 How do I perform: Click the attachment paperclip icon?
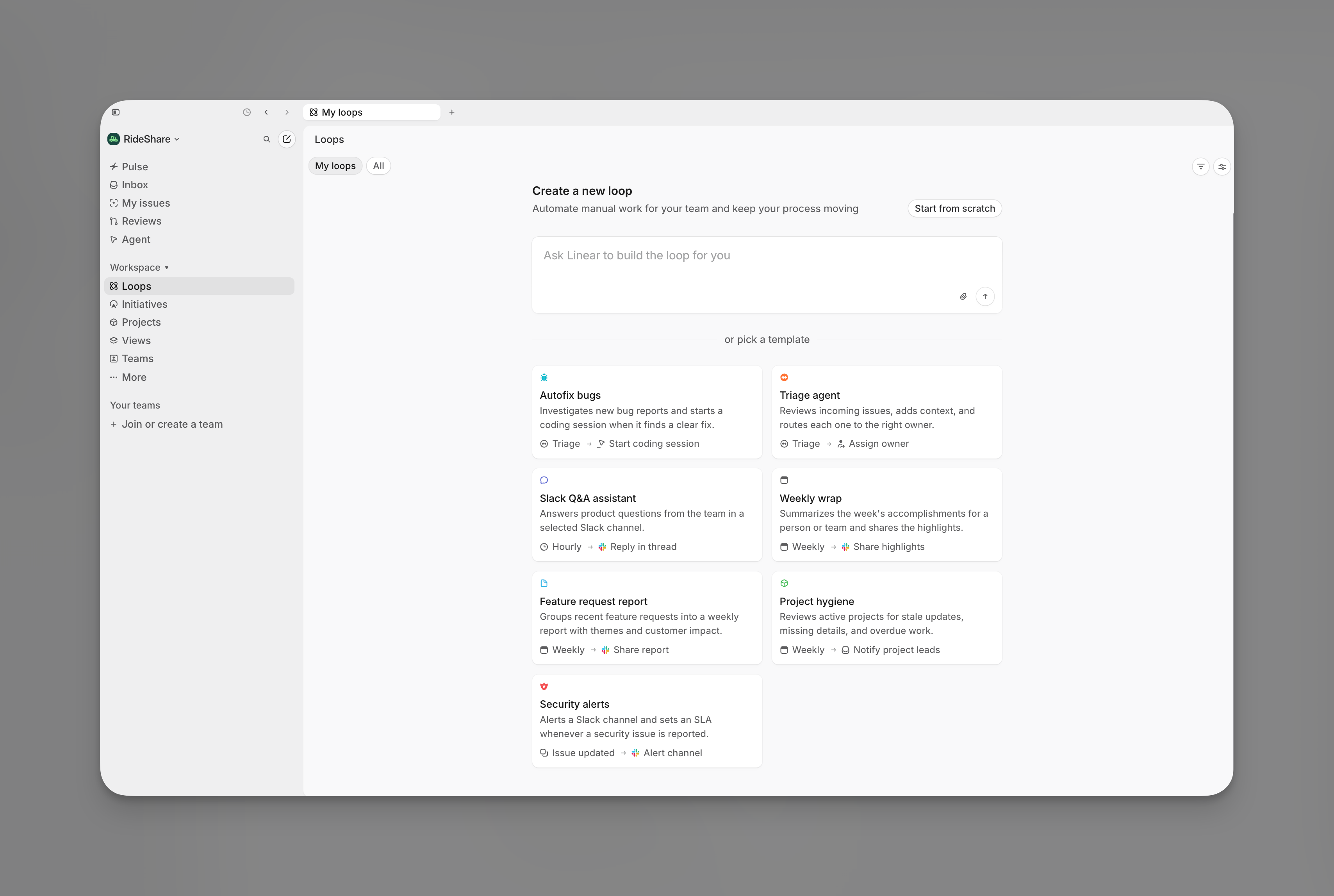pyautogui.click(x=963, y=296)
